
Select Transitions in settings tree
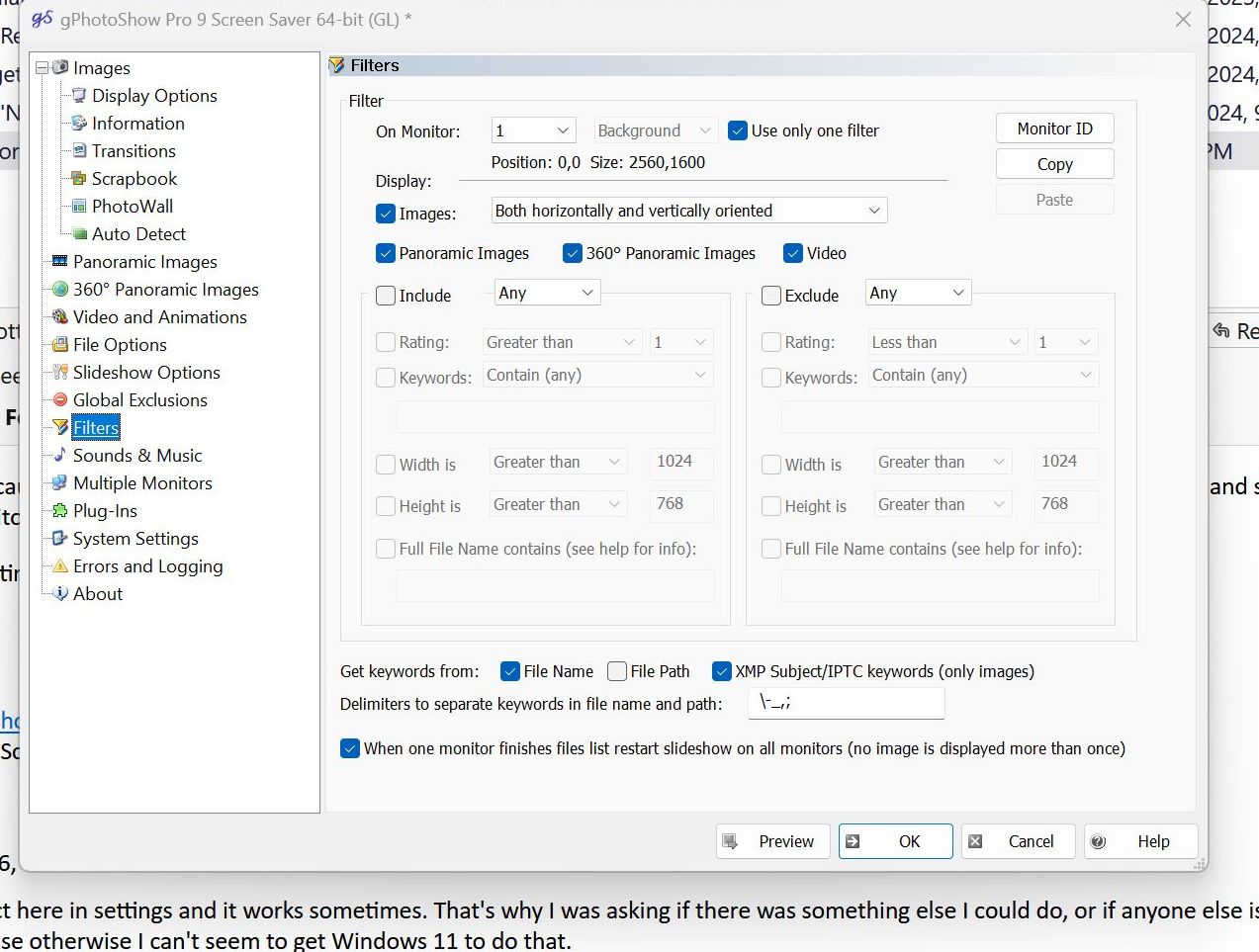pos(134,151)
